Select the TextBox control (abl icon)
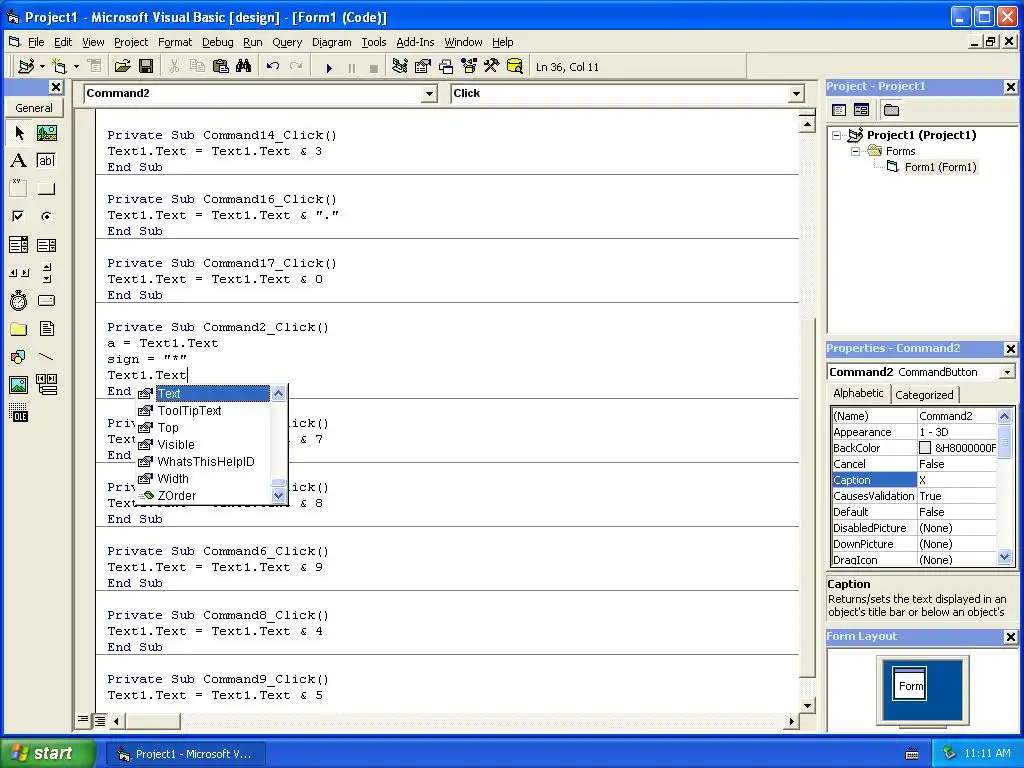Screen dimensions: 1024x768 tap(46, 161)
